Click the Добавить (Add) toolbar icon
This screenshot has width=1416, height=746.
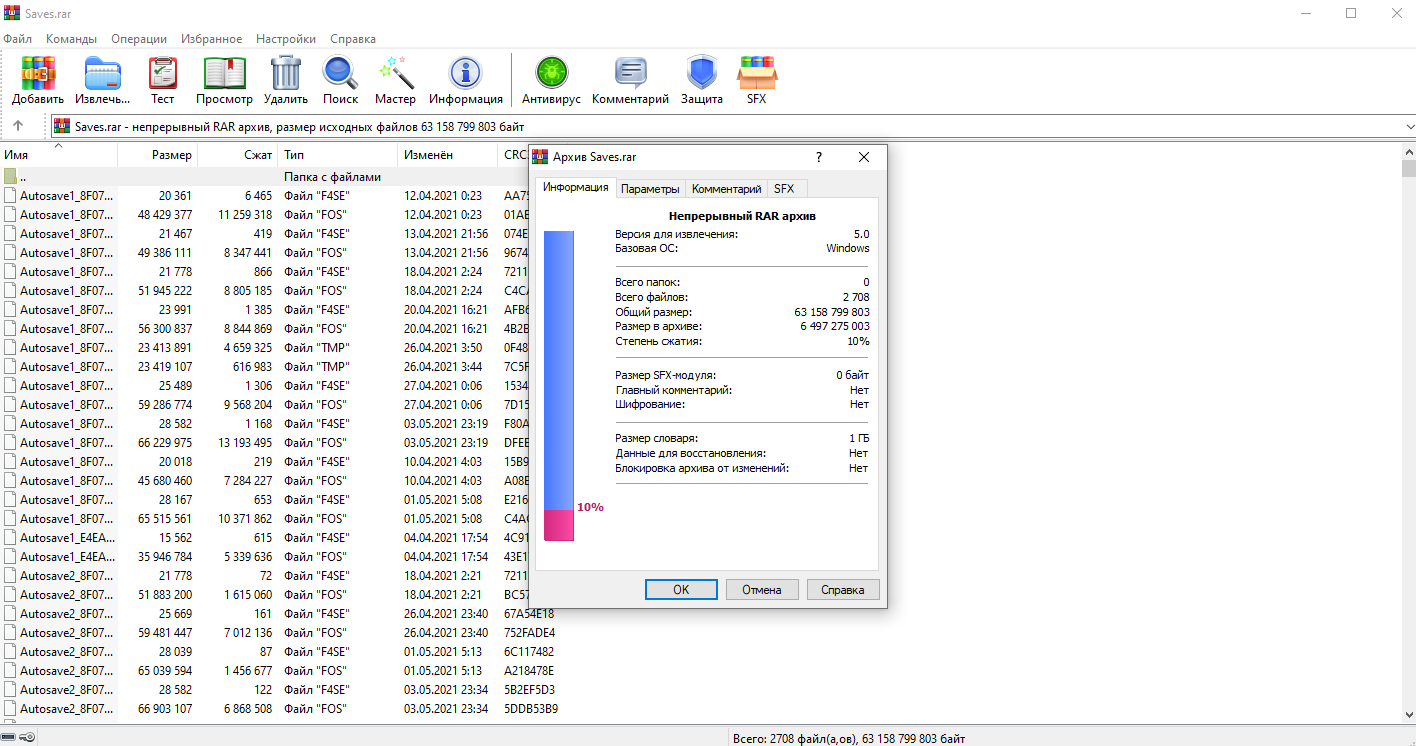click(x=38, y=75)
